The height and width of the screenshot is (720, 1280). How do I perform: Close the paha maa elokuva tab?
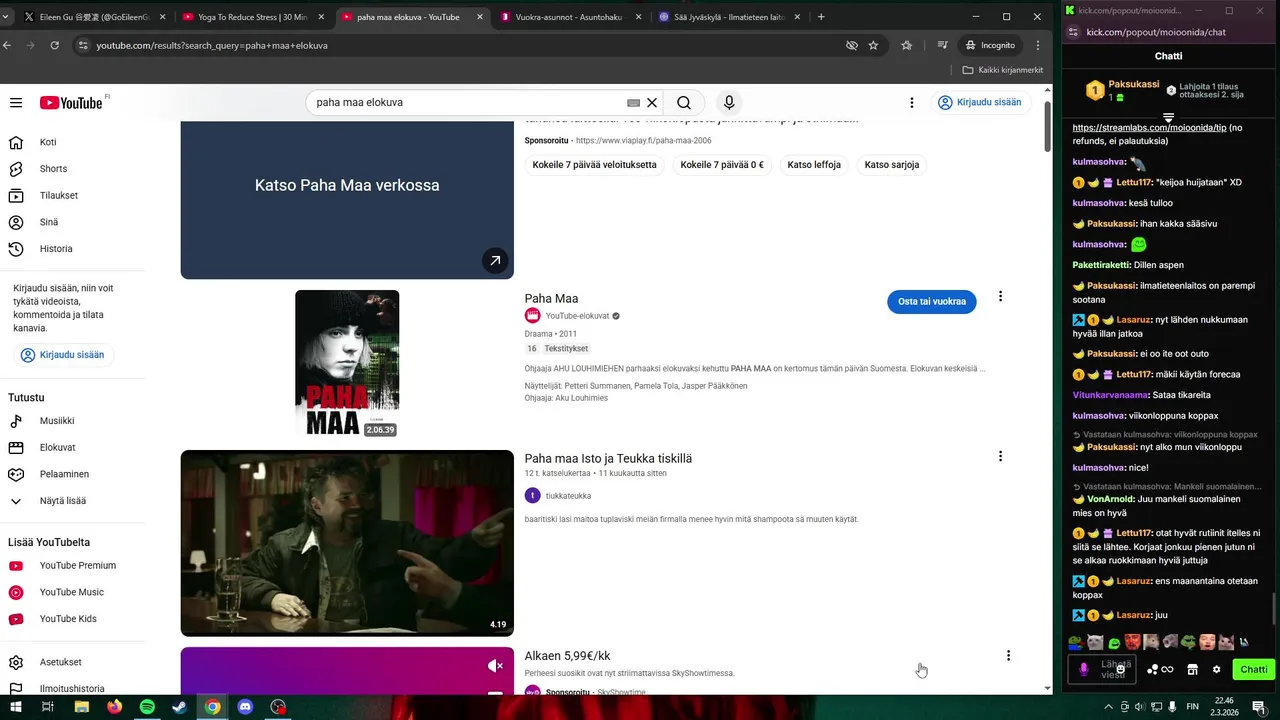coord(480,17)
